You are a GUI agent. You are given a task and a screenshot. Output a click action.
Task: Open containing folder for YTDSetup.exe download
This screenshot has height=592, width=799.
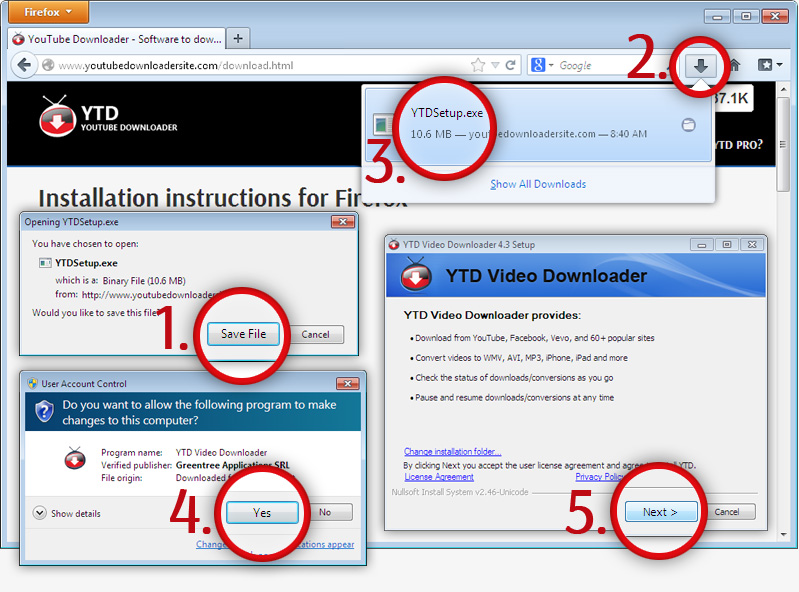pyautogui.click(x=688, y=125)
